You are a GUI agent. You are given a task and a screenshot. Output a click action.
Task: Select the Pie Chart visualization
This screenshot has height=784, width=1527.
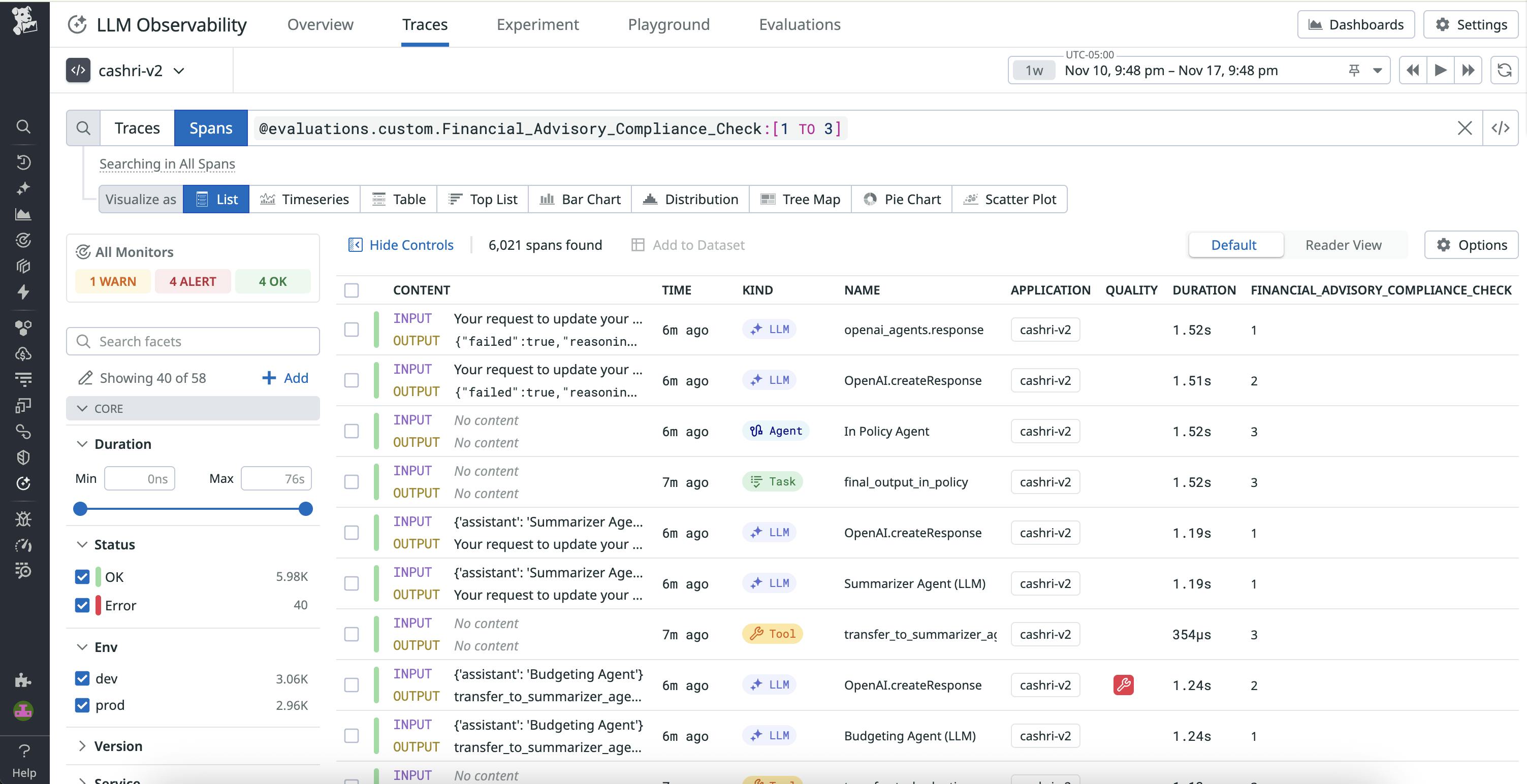click(x=901, y=199)
